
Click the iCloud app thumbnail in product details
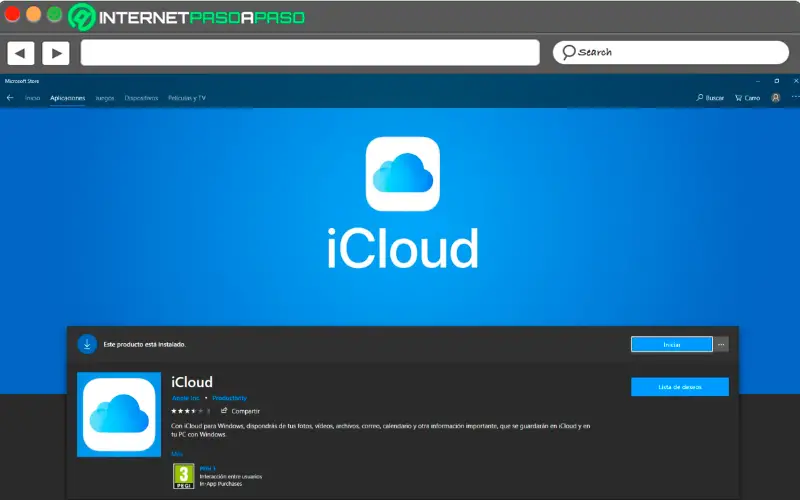pyautogui.click(x=119, y=414)
